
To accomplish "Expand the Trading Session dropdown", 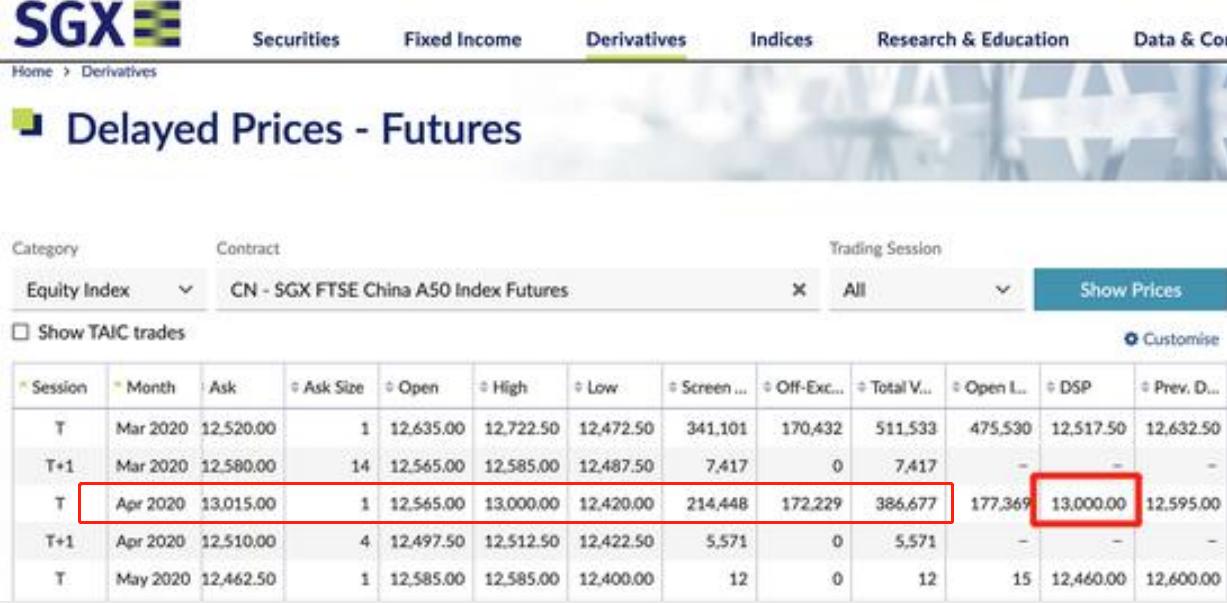I will pyautogui.click(x=926, y=290).
